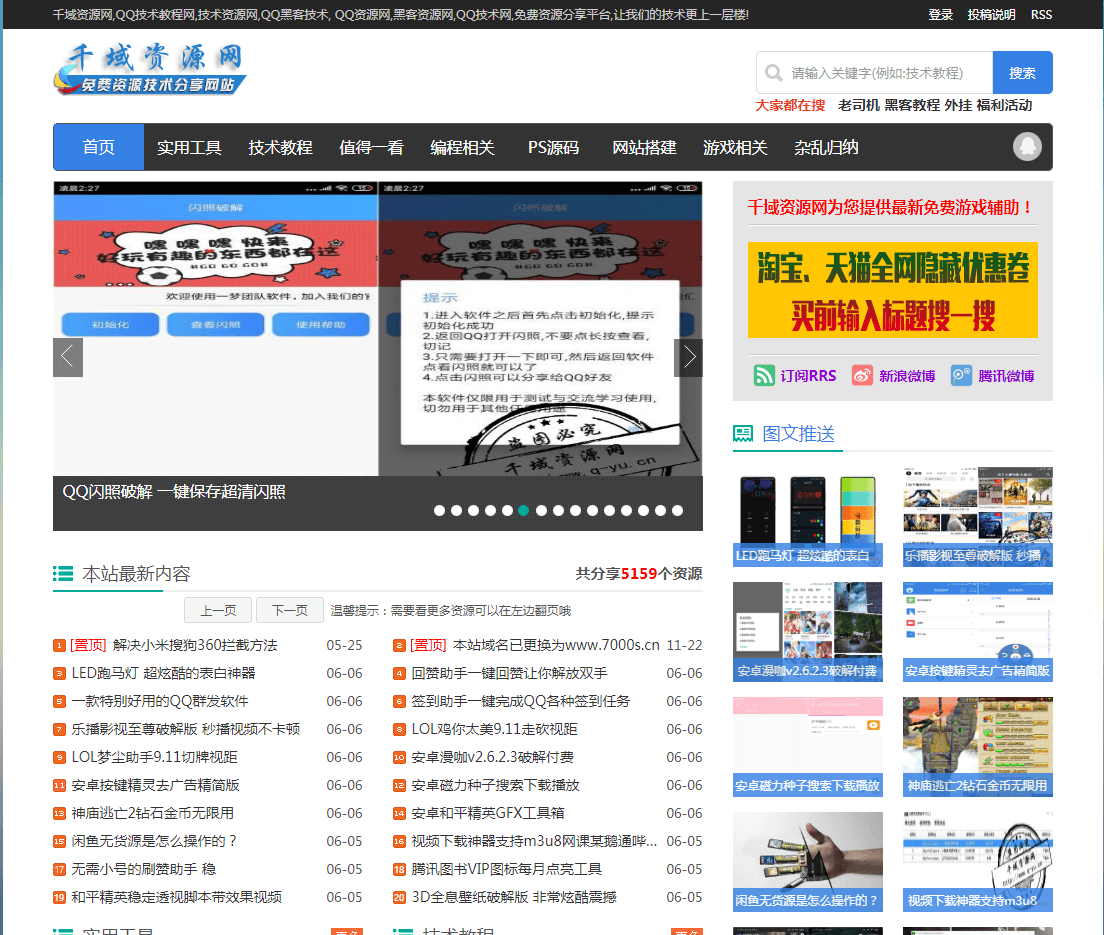Click the 千域资源网 site logo

pos(150,68)
